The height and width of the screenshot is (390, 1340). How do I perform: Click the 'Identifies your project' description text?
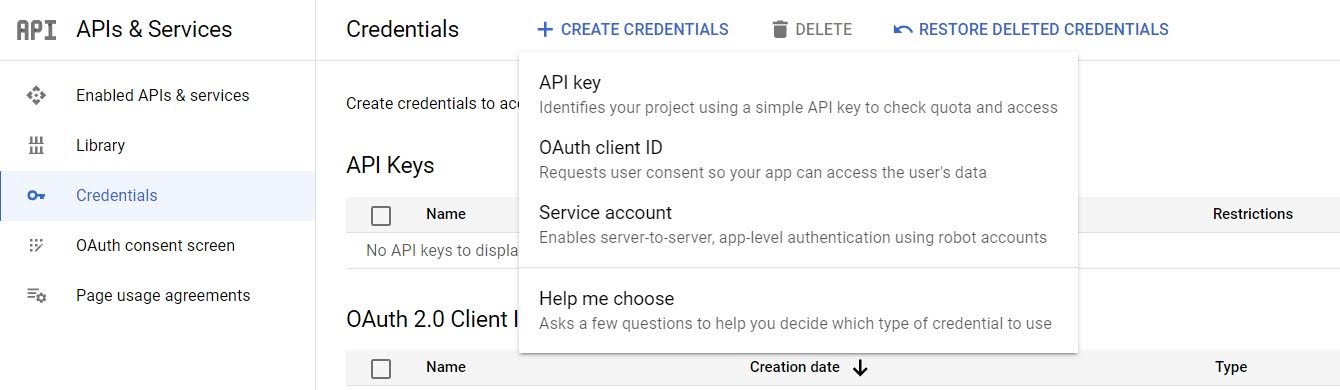[798, 108]
